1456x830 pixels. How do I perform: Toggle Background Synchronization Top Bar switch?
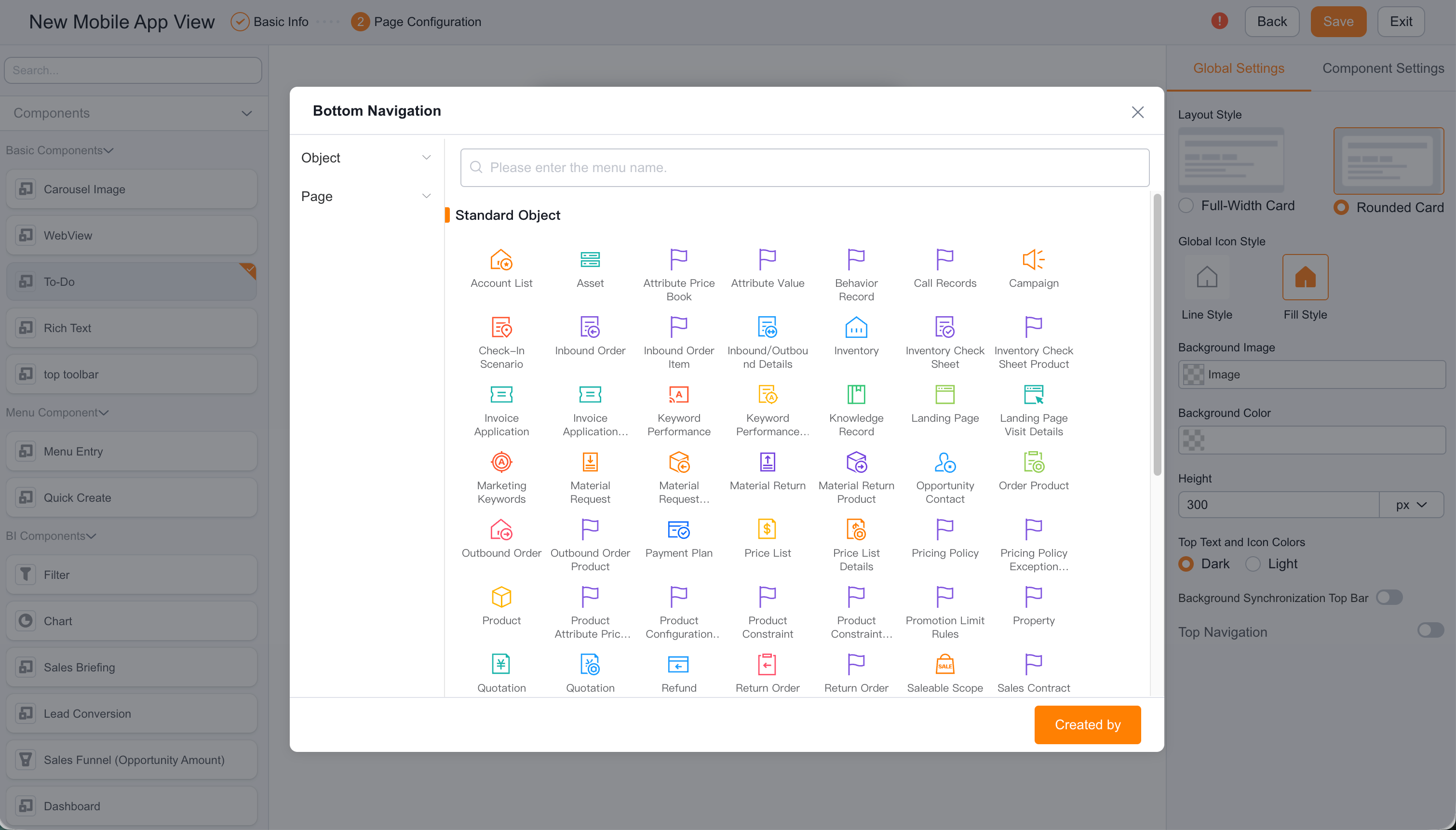click(1389, 597)
